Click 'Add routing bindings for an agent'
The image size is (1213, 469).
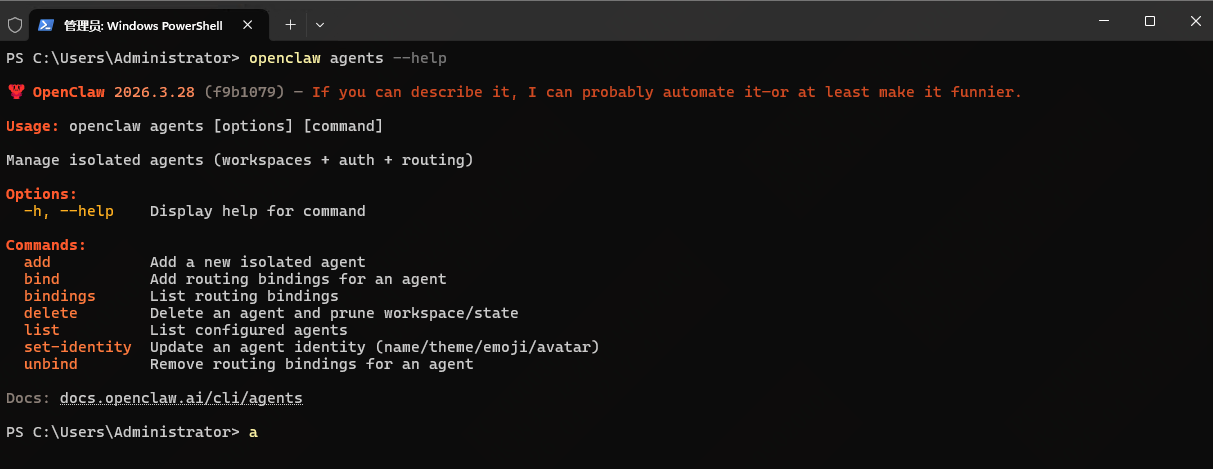[298, 279]
